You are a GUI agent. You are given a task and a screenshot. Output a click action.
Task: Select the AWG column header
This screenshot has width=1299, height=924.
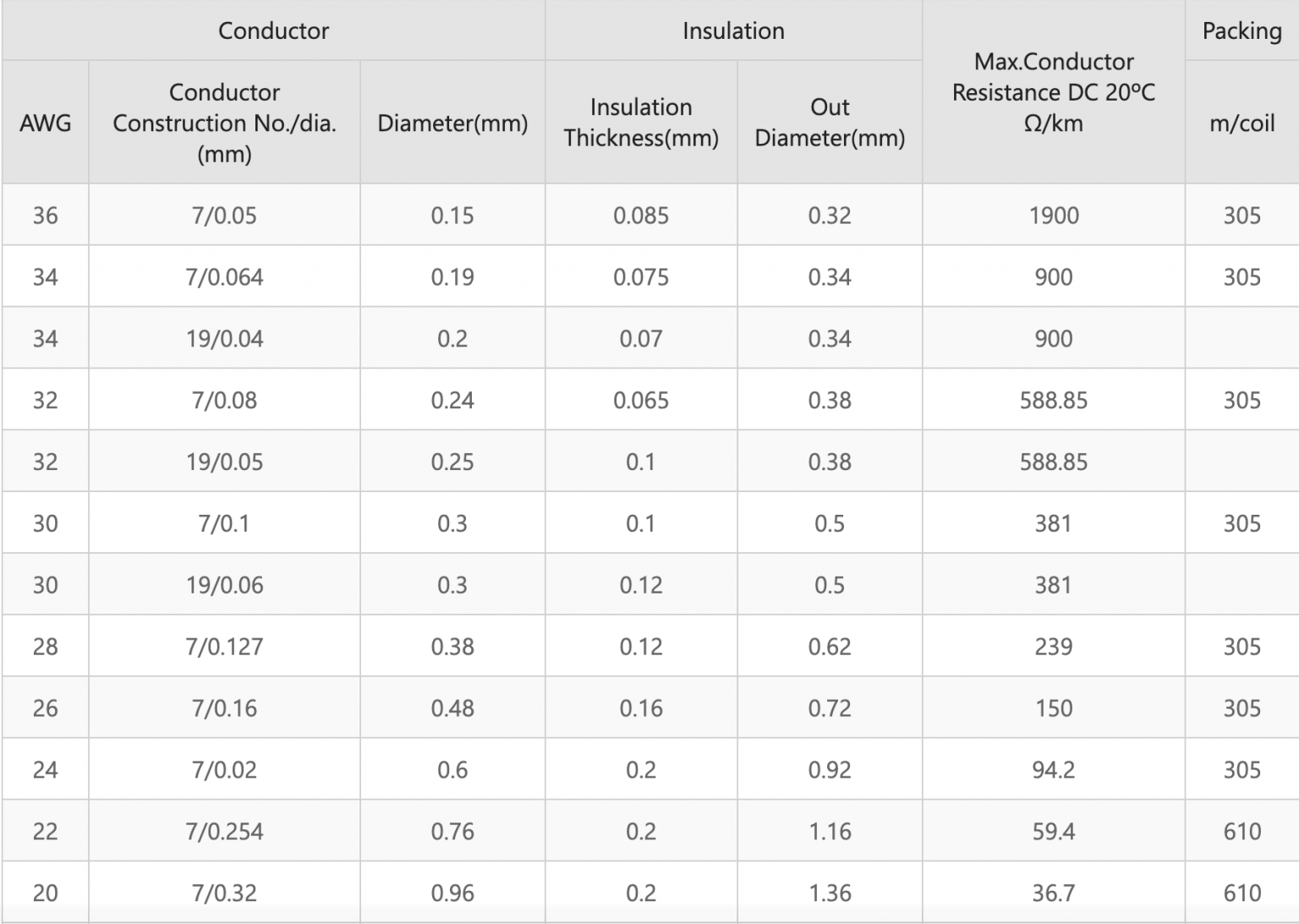click(x=45, y=123)
